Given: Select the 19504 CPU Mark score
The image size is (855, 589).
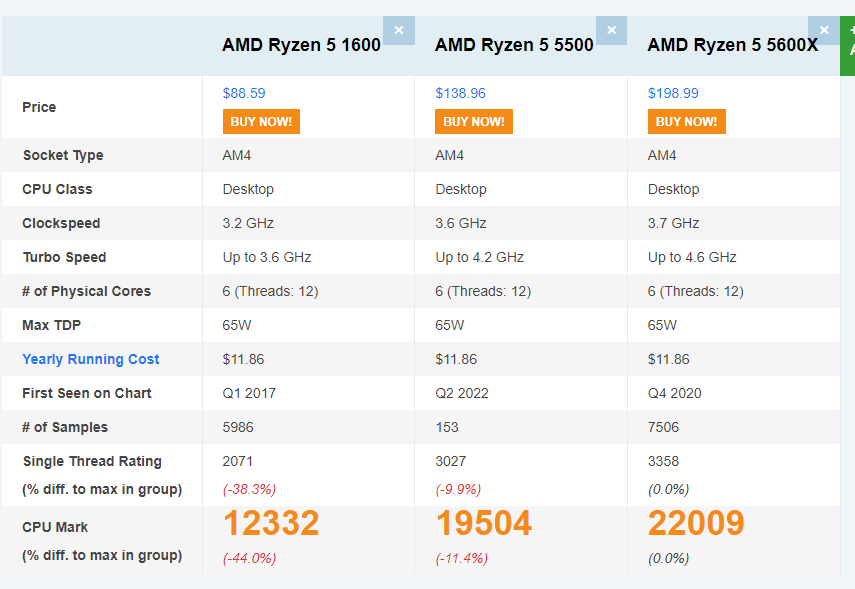Looking at the screenshot, I should [x=484, y=523].
